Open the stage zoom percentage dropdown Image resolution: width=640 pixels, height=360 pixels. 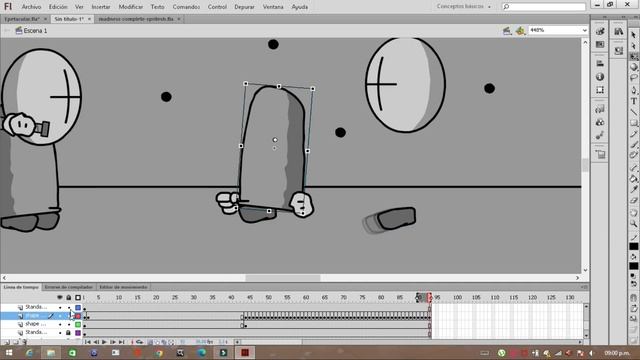point(584,30)
